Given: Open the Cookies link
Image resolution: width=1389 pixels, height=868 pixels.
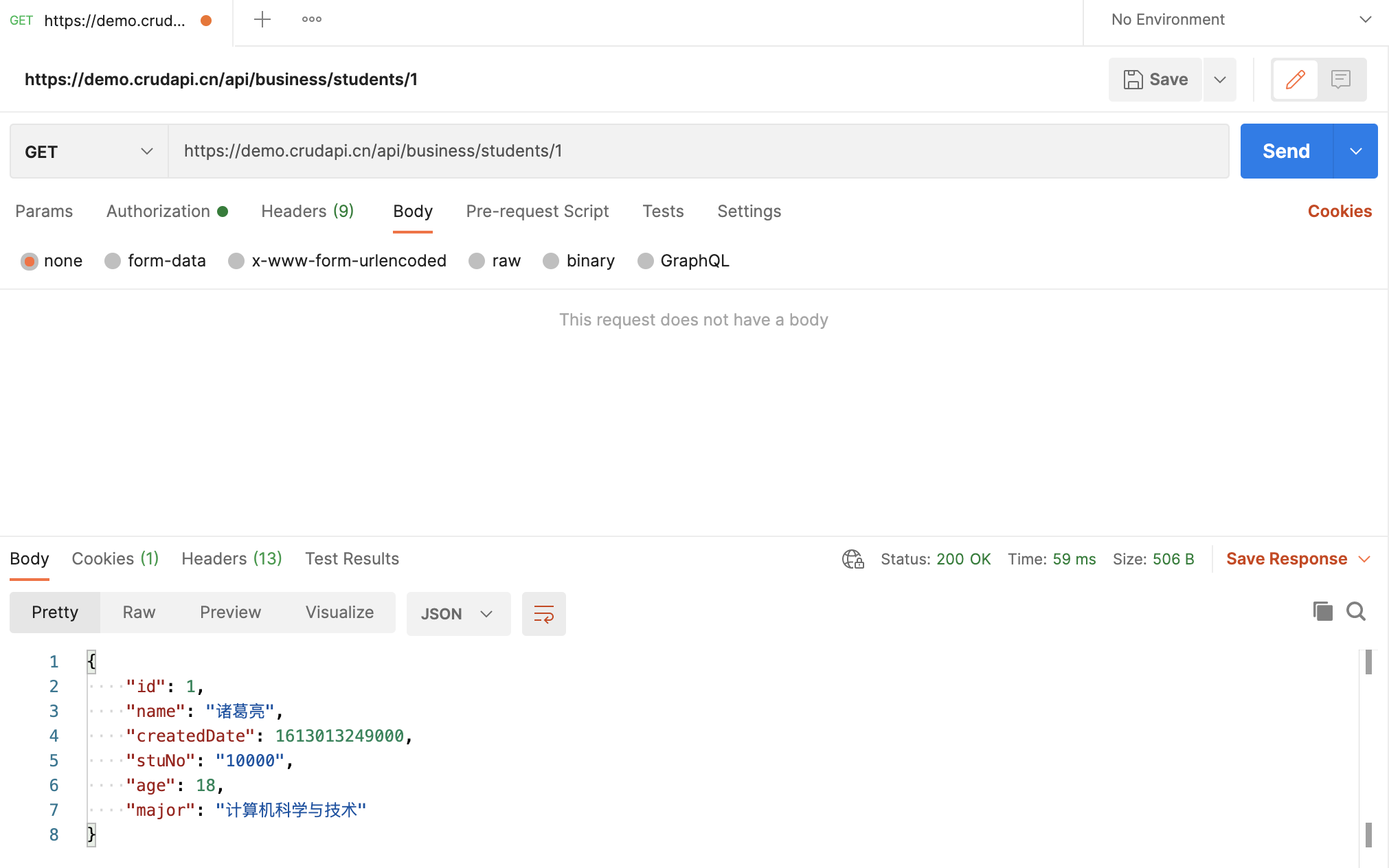Looking at the screenshot, I should pos(1339,212).
